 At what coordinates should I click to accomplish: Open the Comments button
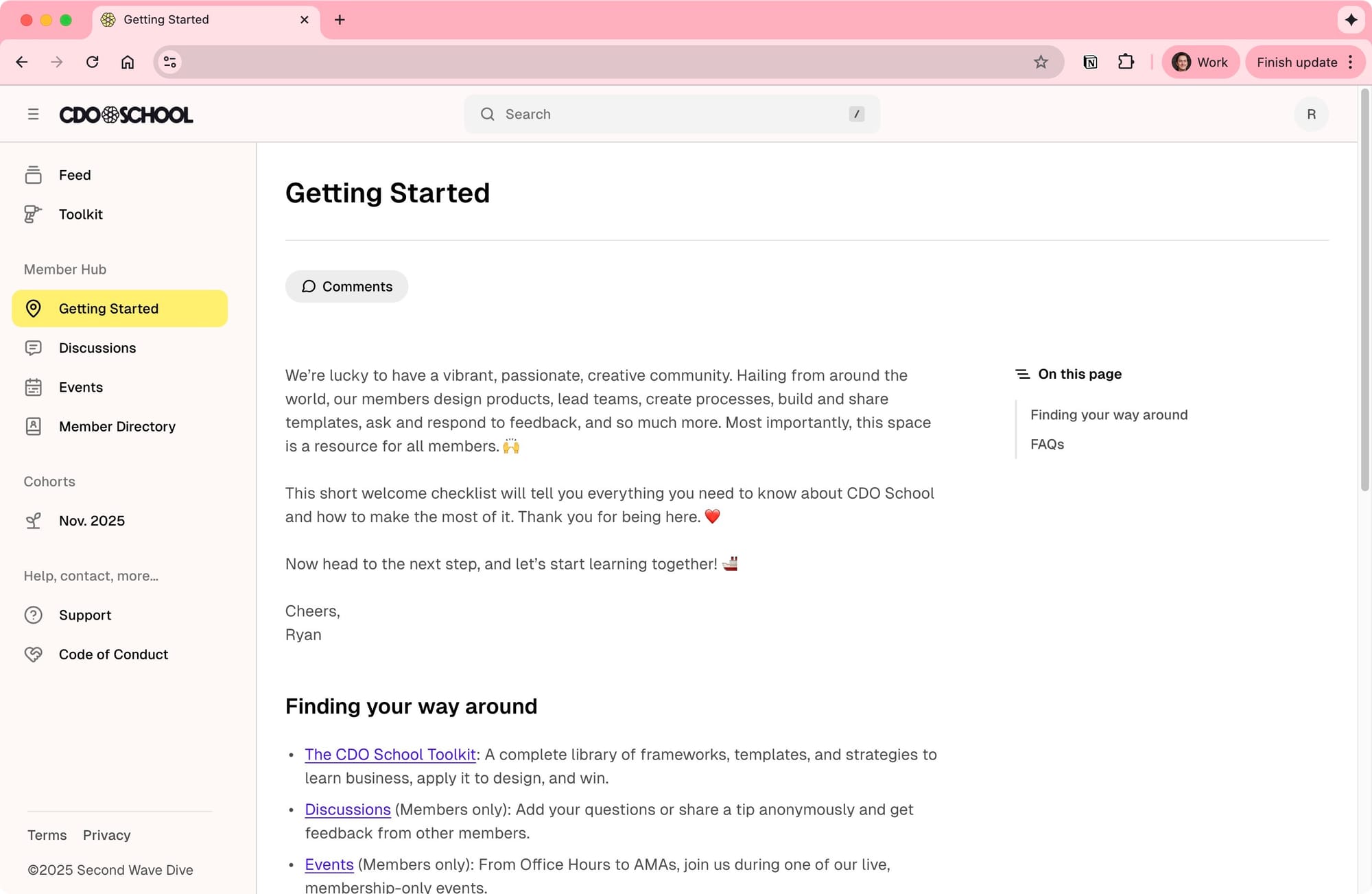[x=346, y=286]
